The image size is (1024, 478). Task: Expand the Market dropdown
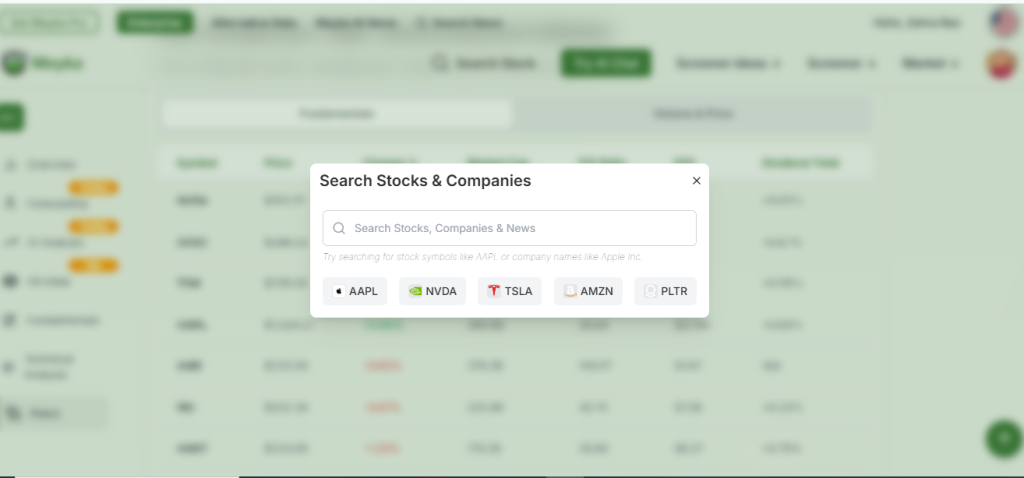click(930, 63)
